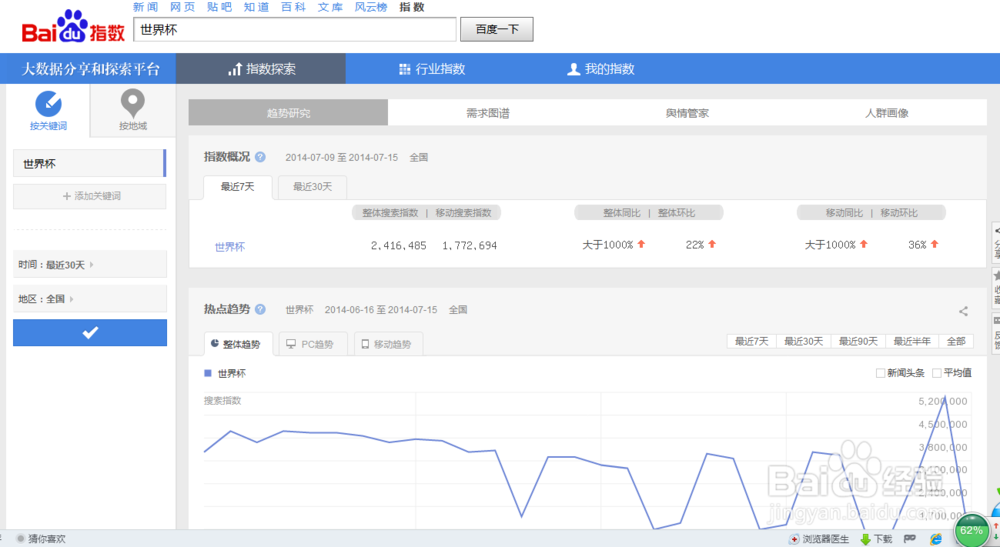This screenshot has width=1000, height=547.
Task: Focus the top search input field
Action: pyautogui.click(x=295, y=29)
